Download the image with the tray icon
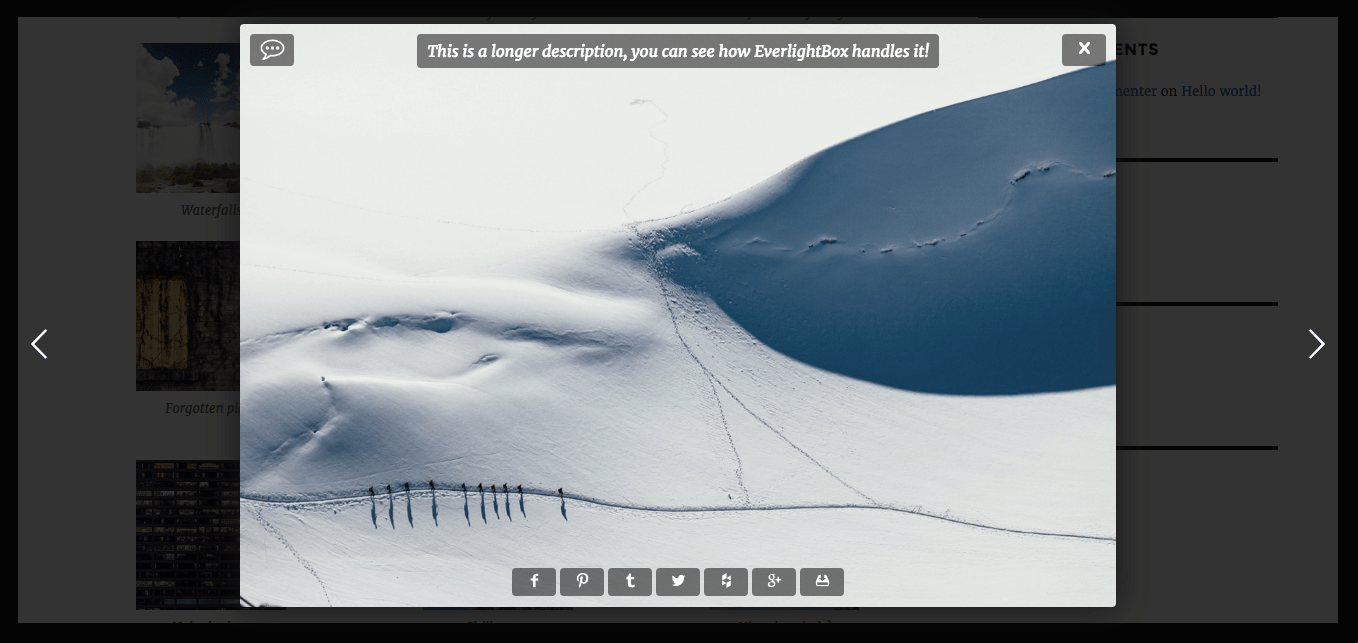This screenshot has height=643, width=1358. coord(822,582)
